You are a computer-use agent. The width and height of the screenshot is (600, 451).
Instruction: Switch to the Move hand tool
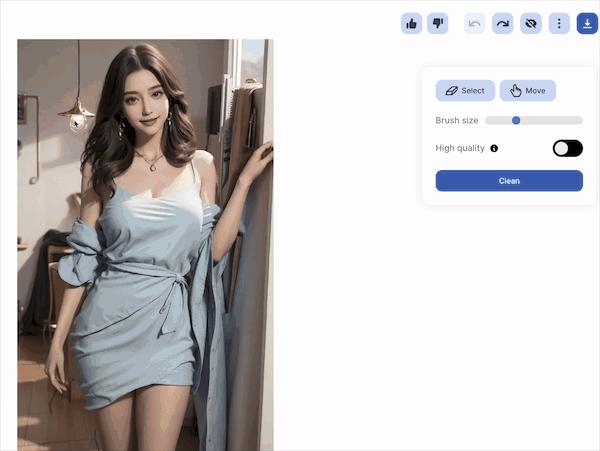pyautogui.click(x=528, y=91)
